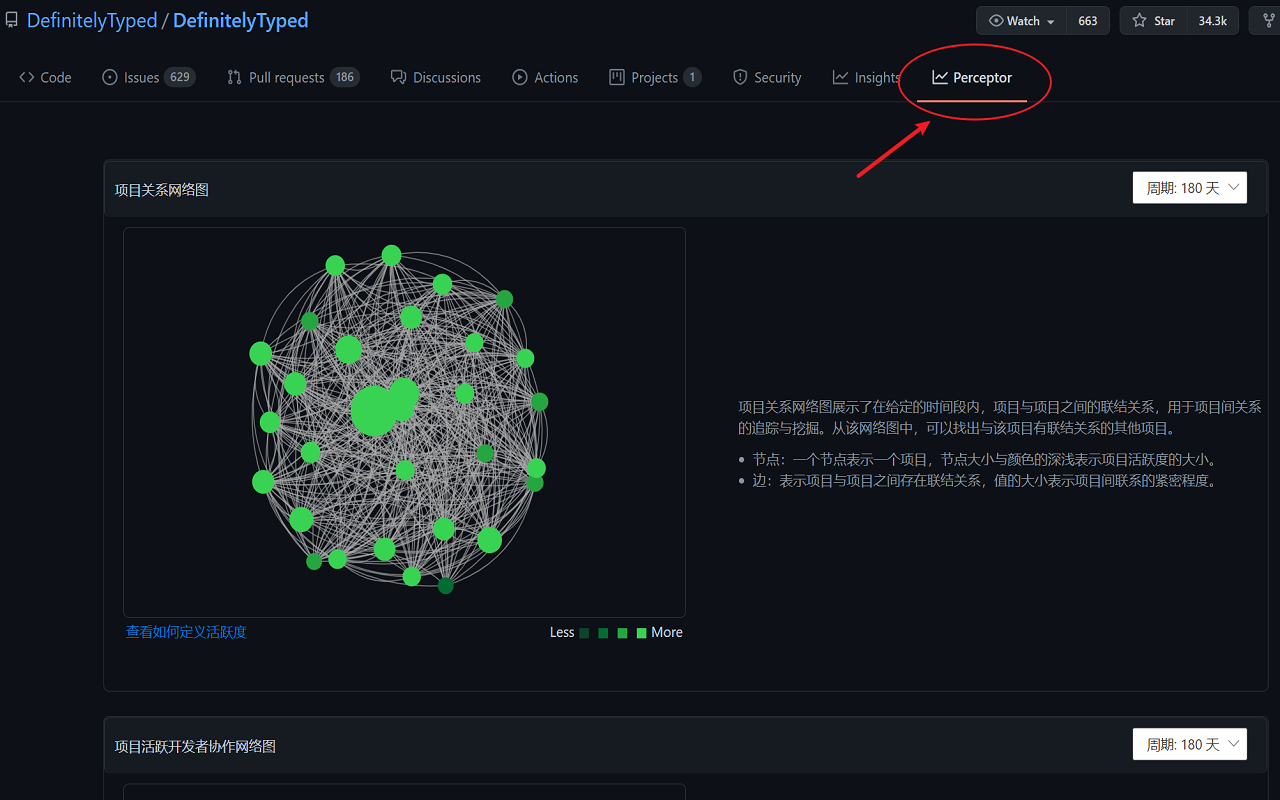Click the largest node in network graph
Screen dimensions: 1280x800
click(x=373, y=411)
